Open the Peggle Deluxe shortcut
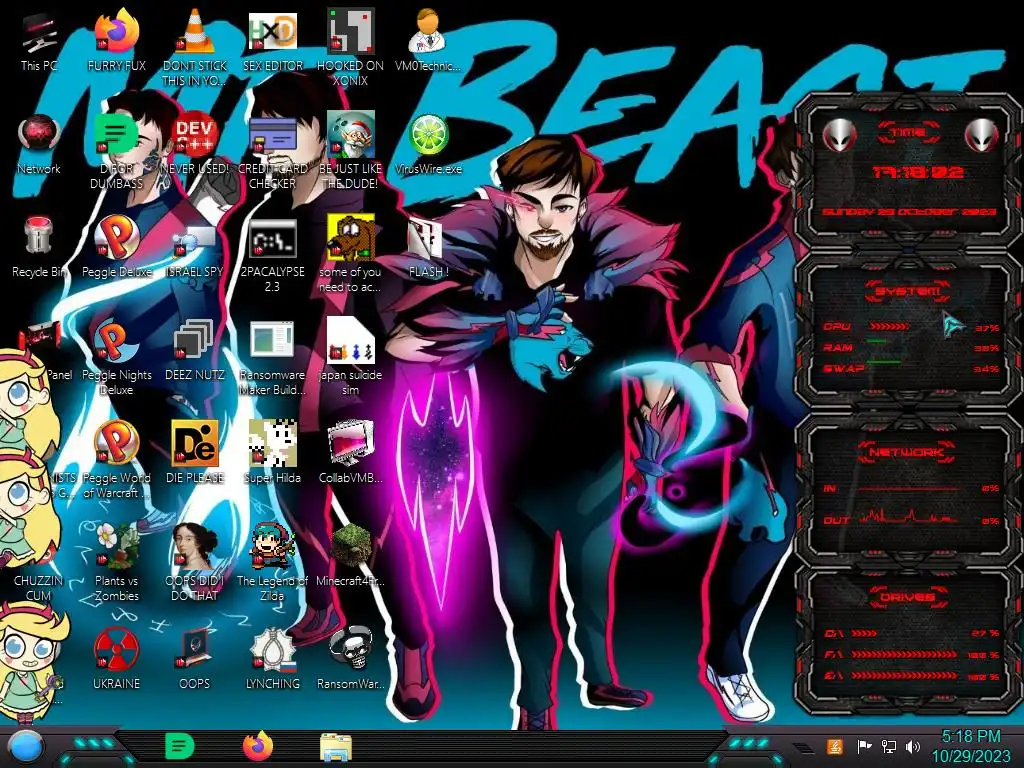The image size is (1024, 768). [x=116, y=248]
